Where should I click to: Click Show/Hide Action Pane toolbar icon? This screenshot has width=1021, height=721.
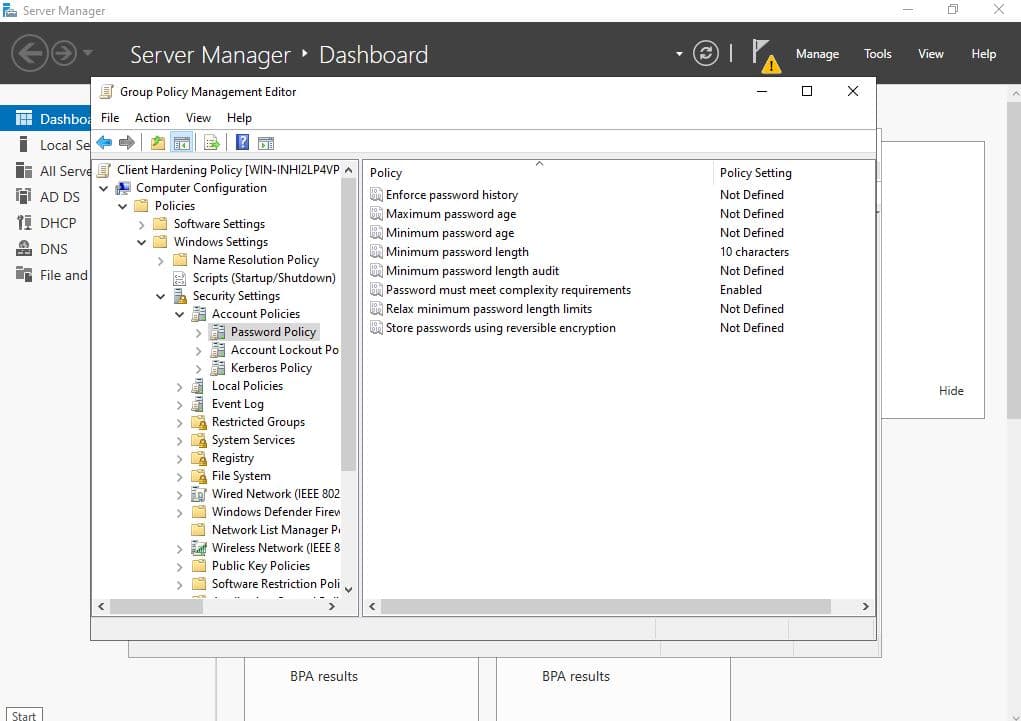tap(266, 143)
